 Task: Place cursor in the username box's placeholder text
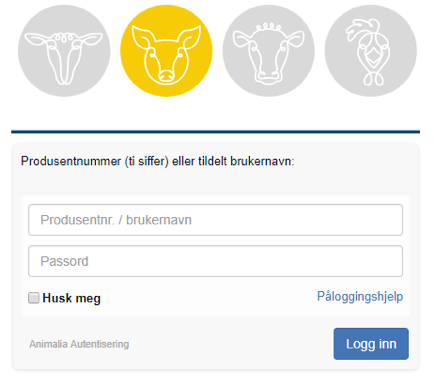click(x=116, y=220)
